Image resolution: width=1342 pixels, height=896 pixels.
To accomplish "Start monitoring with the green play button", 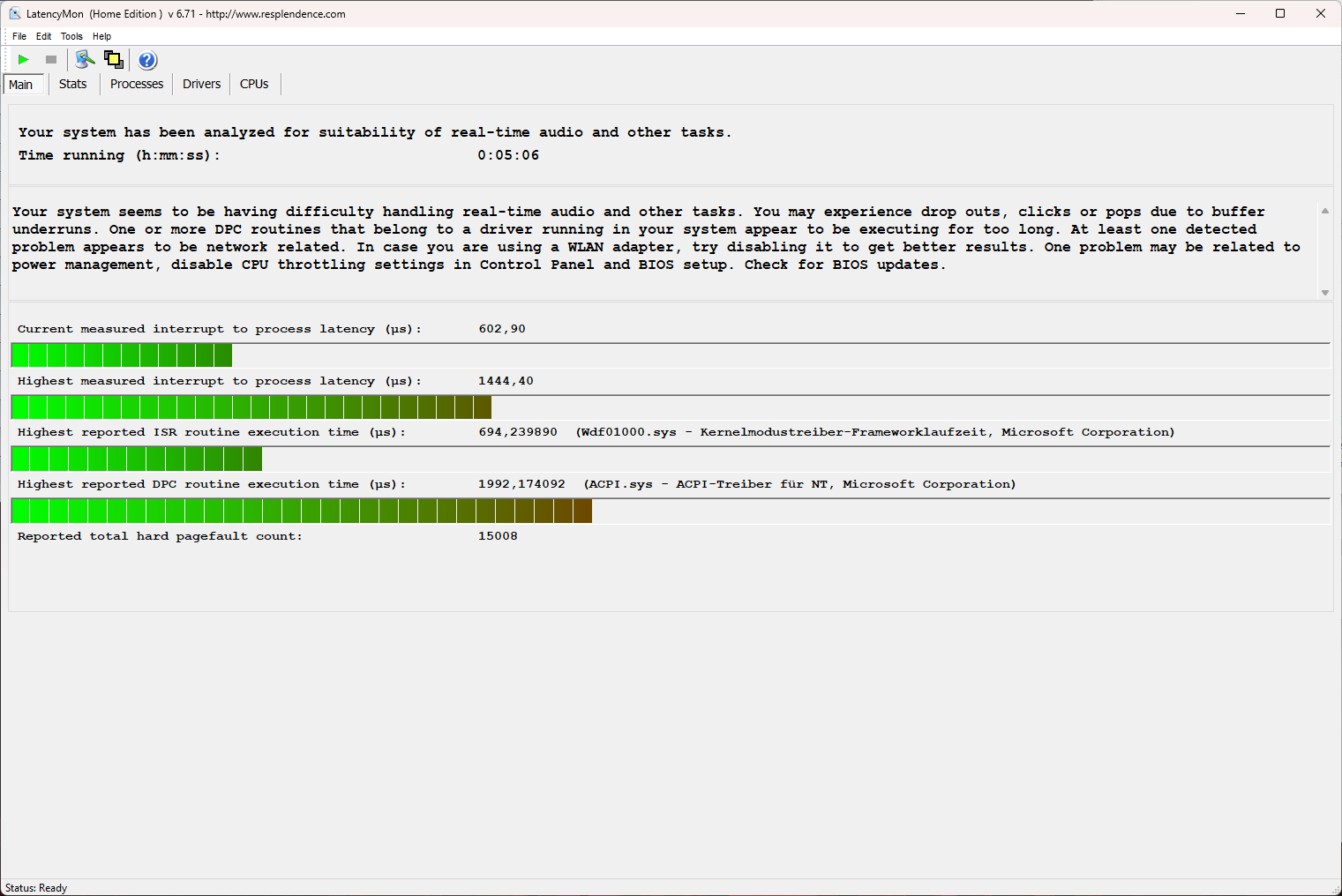I will 23,60.
